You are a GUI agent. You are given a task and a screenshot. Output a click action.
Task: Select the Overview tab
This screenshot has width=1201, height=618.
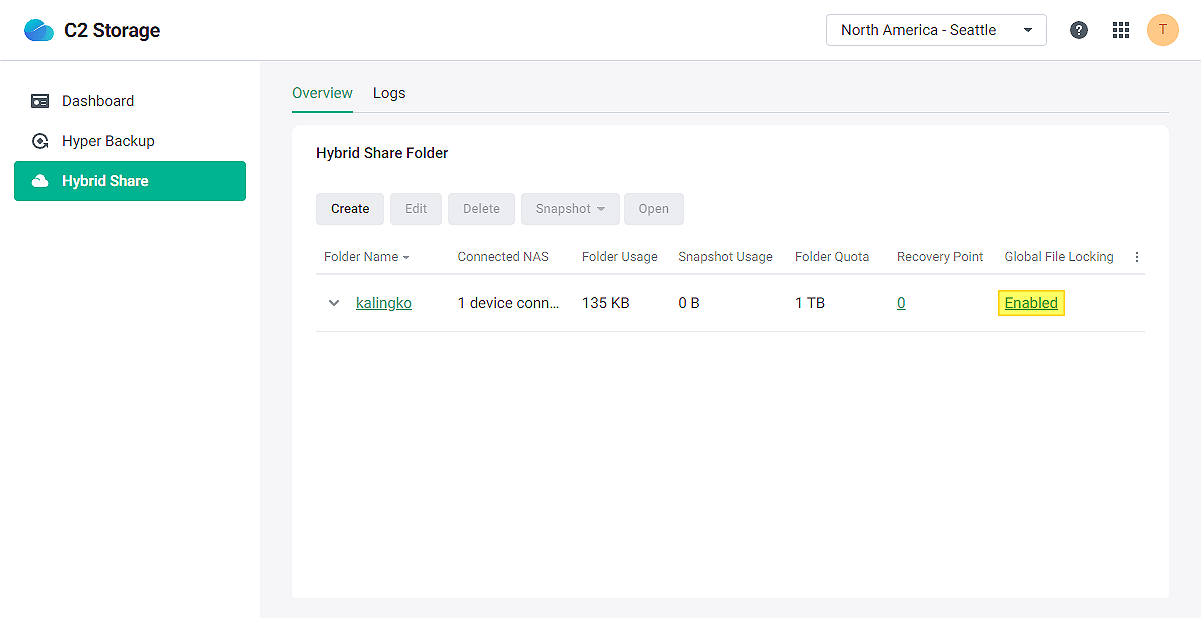pos(322,93)
